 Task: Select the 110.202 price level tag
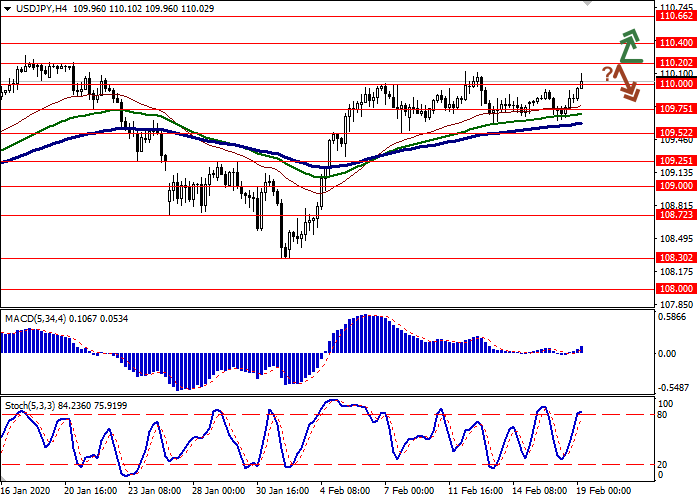tap(675, 63)
